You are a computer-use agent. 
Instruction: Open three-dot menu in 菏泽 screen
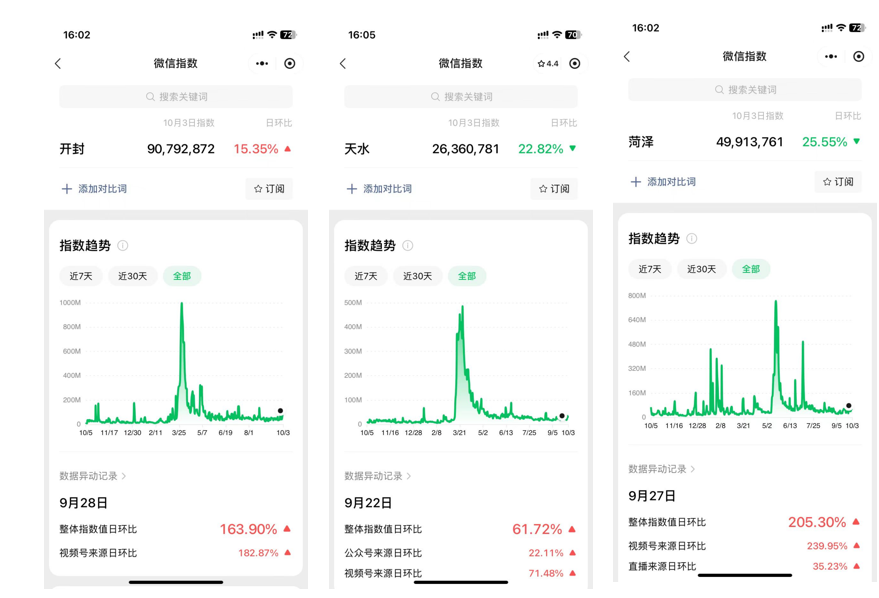(x=831, y=56)
